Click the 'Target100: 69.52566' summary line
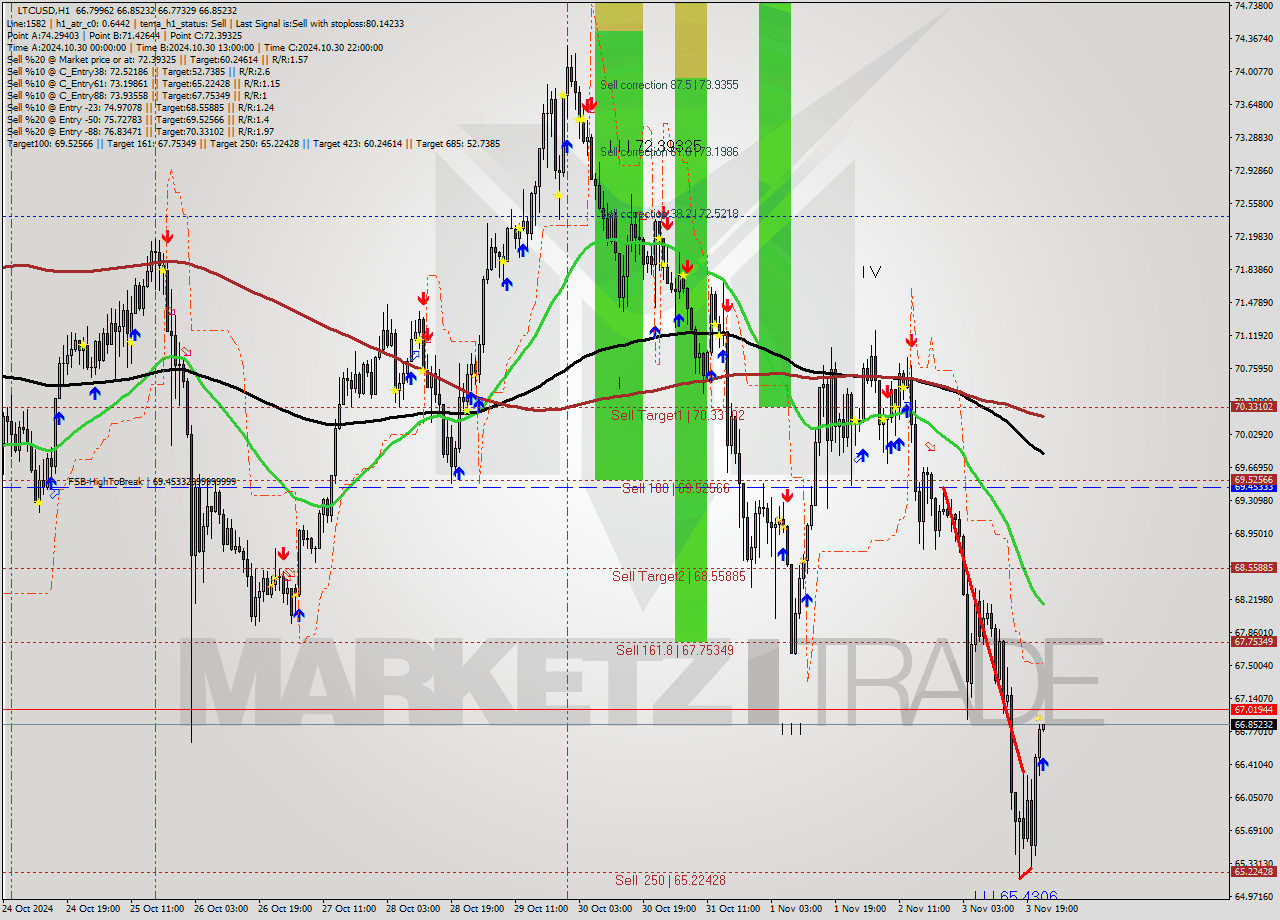Image resolution: width=1280 pixels, height=920 pixels. click(253, 143)
